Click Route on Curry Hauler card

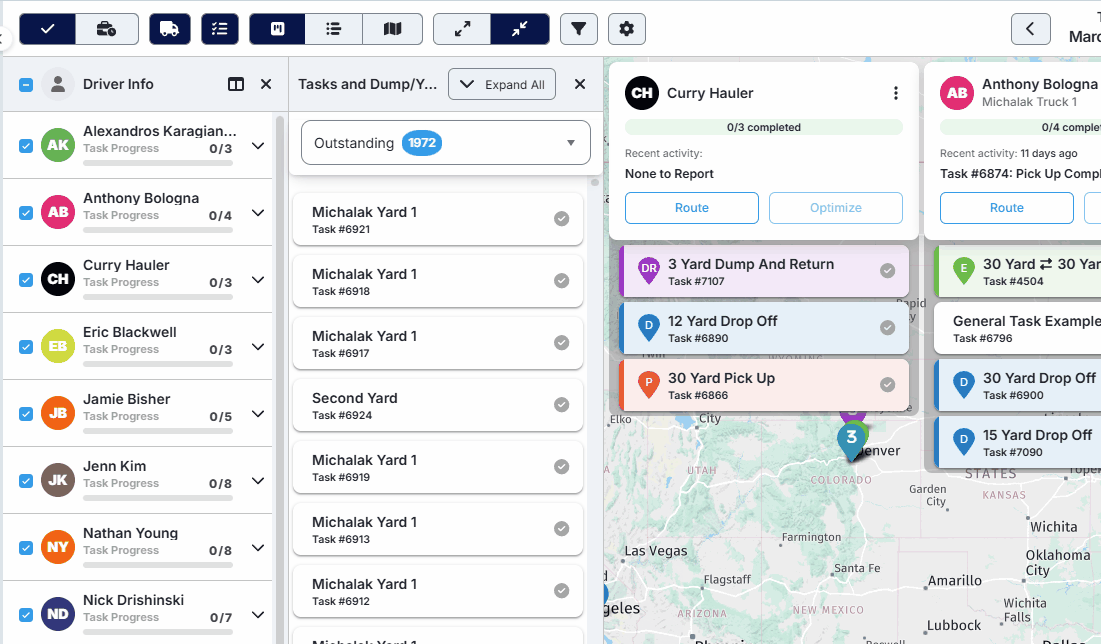[x=692, y=208]
